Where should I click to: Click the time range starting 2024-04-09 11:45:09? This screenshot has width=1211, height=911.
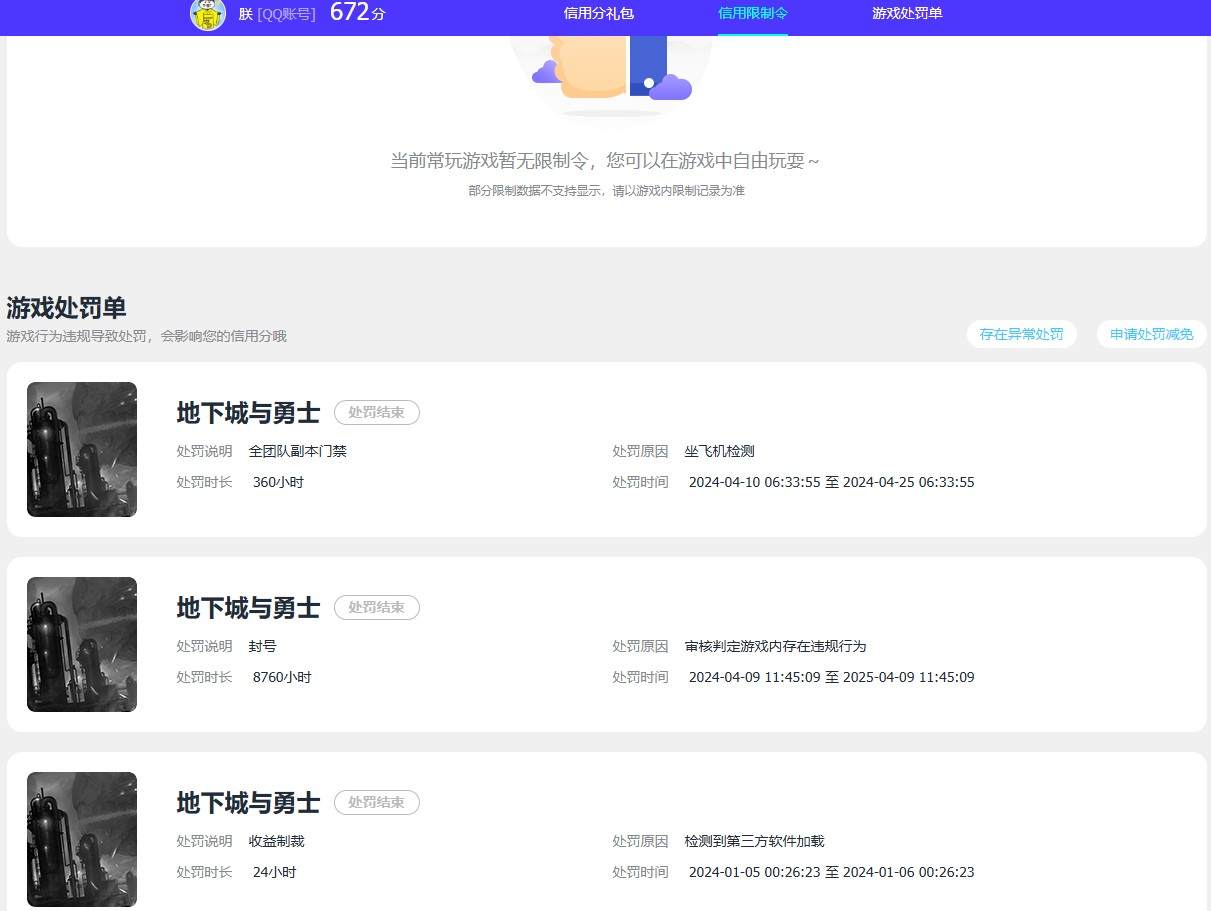pyautogui.click(x=832, y=678)
